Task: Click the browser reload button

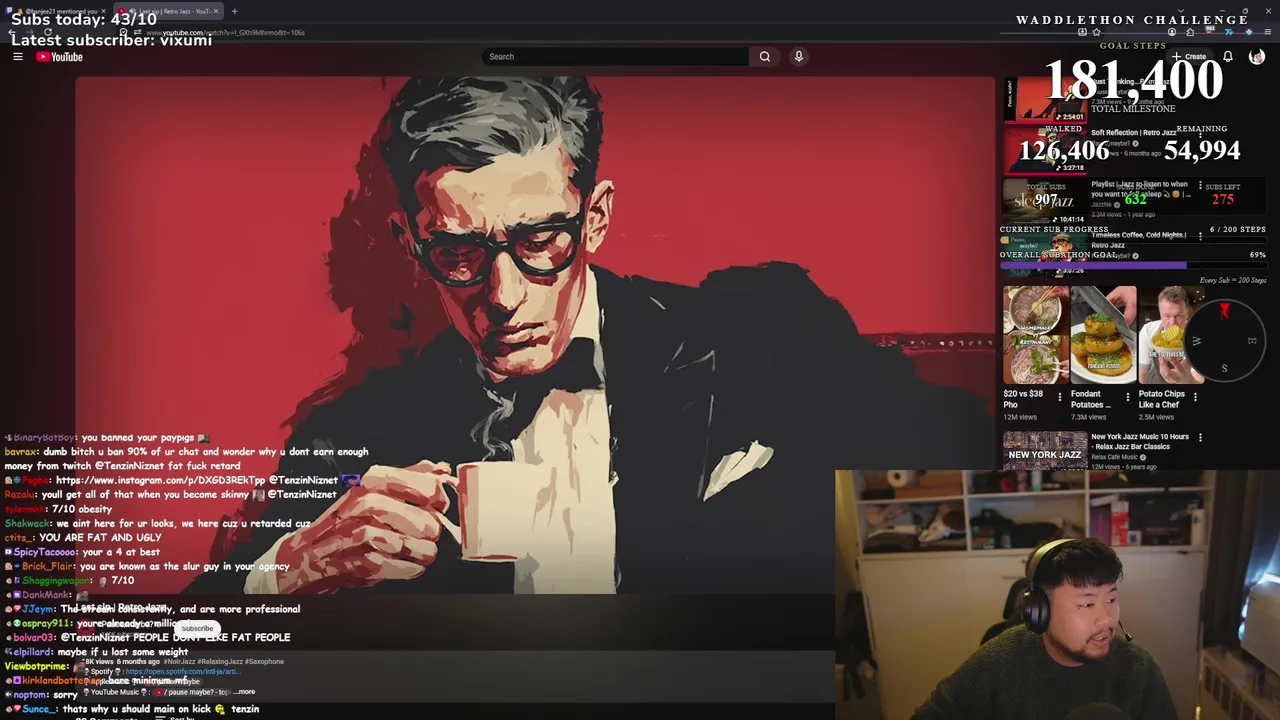Action: click(x=48, y=32)
